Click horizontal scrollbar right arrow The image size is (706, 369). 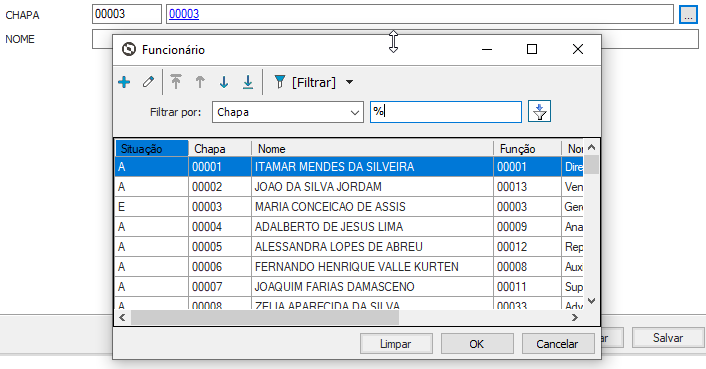click(575, 317)
